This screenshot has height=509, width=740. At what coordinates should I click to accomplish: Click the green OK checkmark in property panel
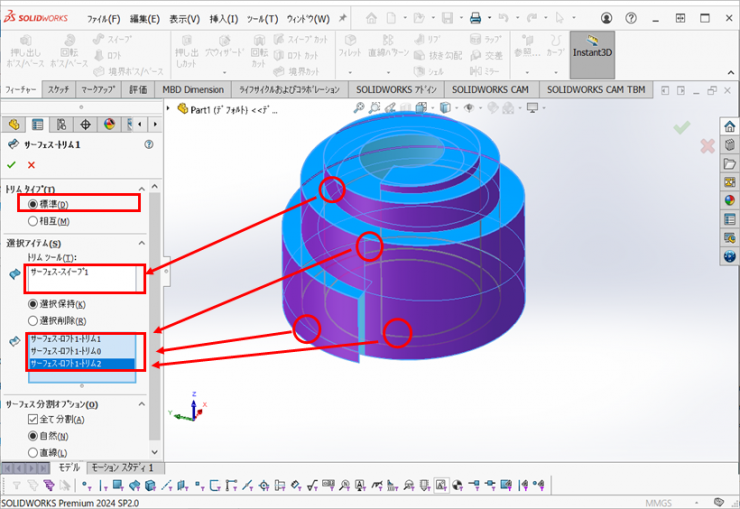[x=12, y=165]
